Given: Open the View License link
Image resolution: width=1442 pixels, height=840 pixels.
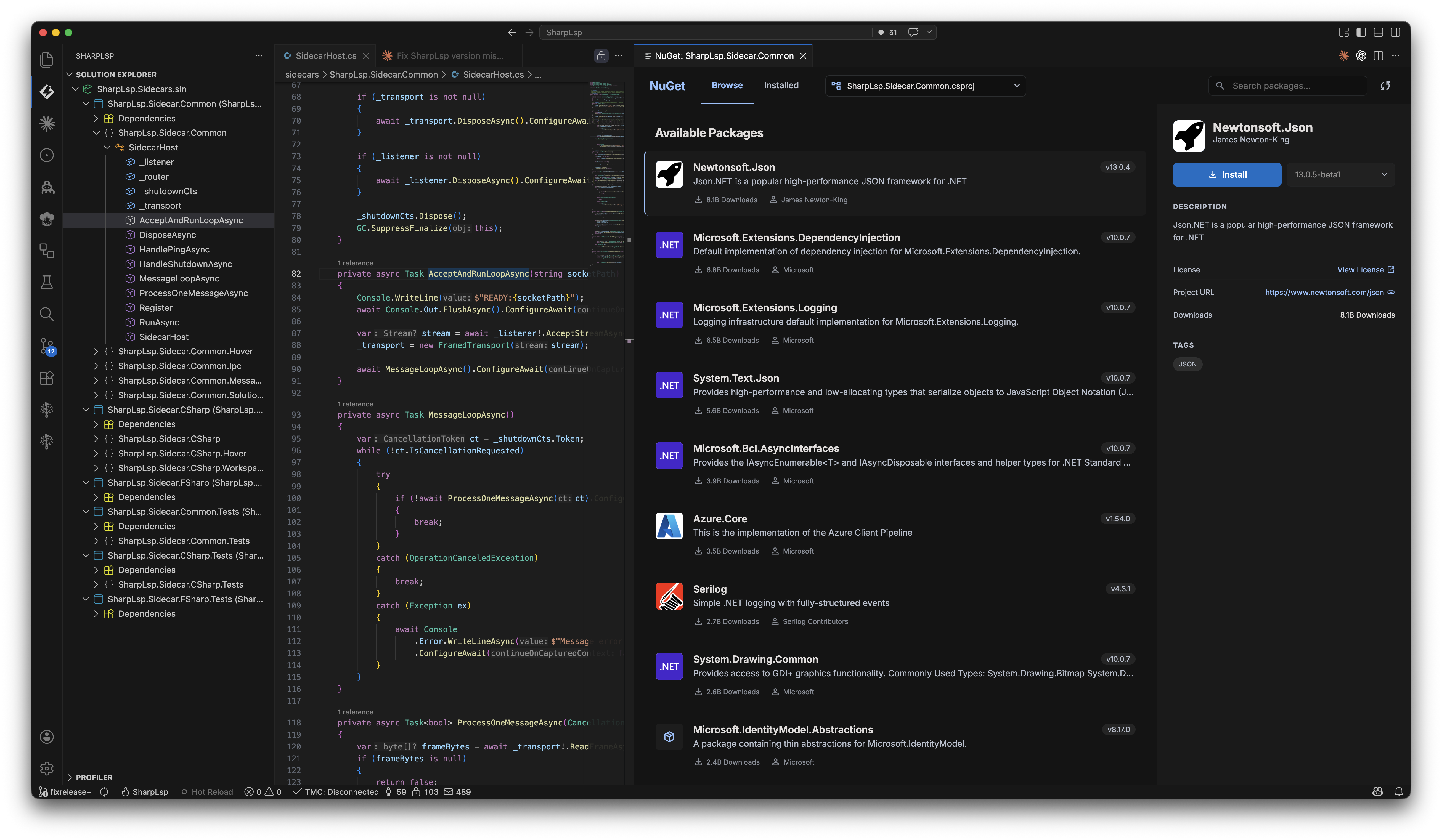Looking at the screenshot, I should pyautogui.click(x=1365, y=270).
